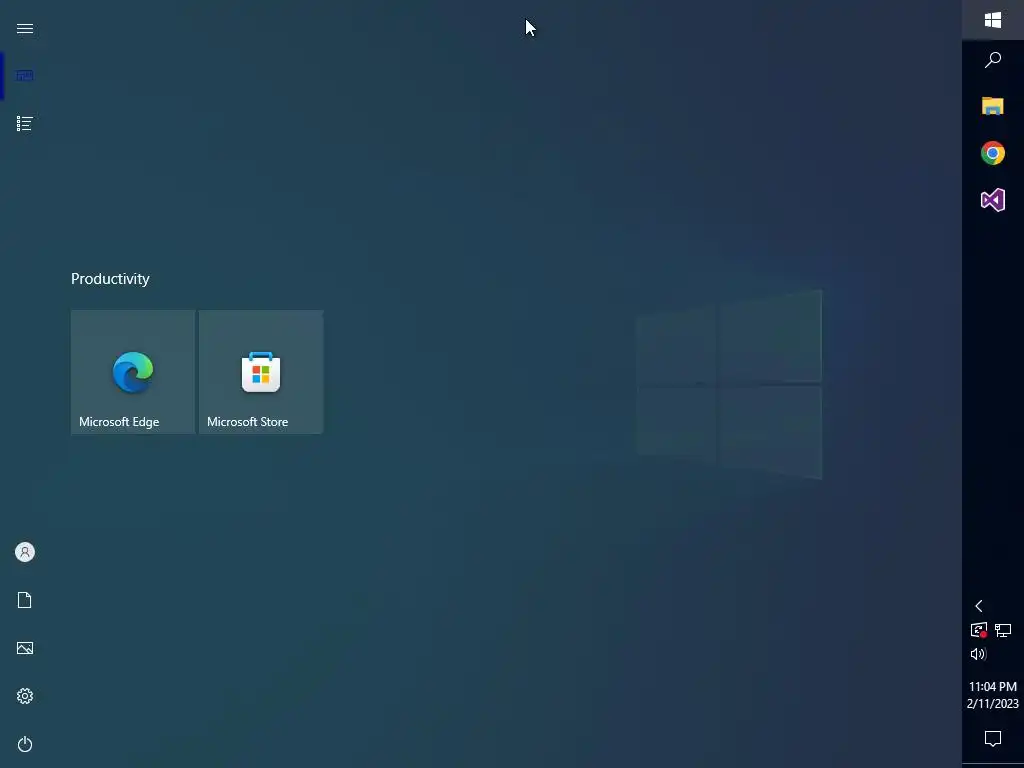Launch Visual Studio from the taskbar
The image size is (1024, 768).
coord(993,200)
